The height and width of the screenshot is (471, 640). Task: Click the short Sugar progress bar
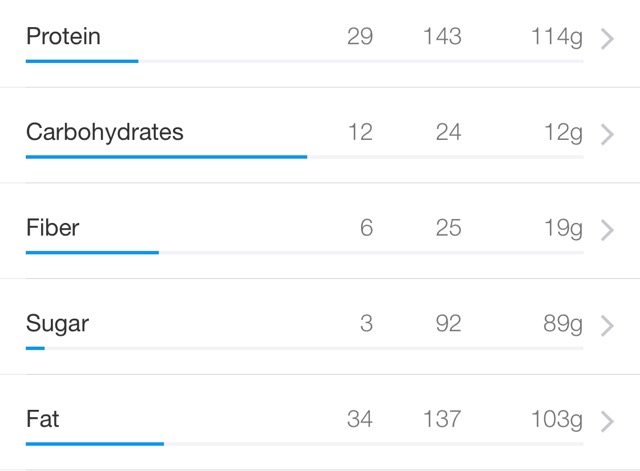click(35, 348)
